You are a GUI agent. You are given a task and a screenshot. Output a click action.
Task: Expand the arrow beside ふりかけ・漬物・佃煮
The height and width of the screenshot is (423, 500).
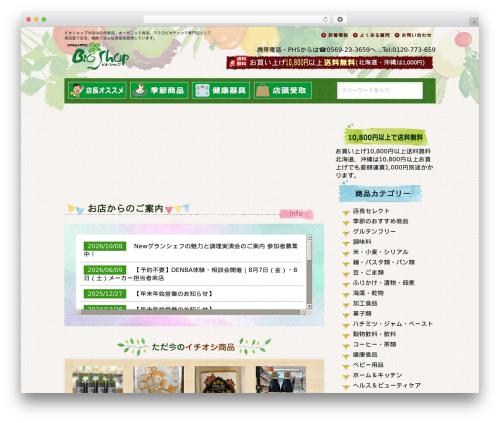(346, 285)
